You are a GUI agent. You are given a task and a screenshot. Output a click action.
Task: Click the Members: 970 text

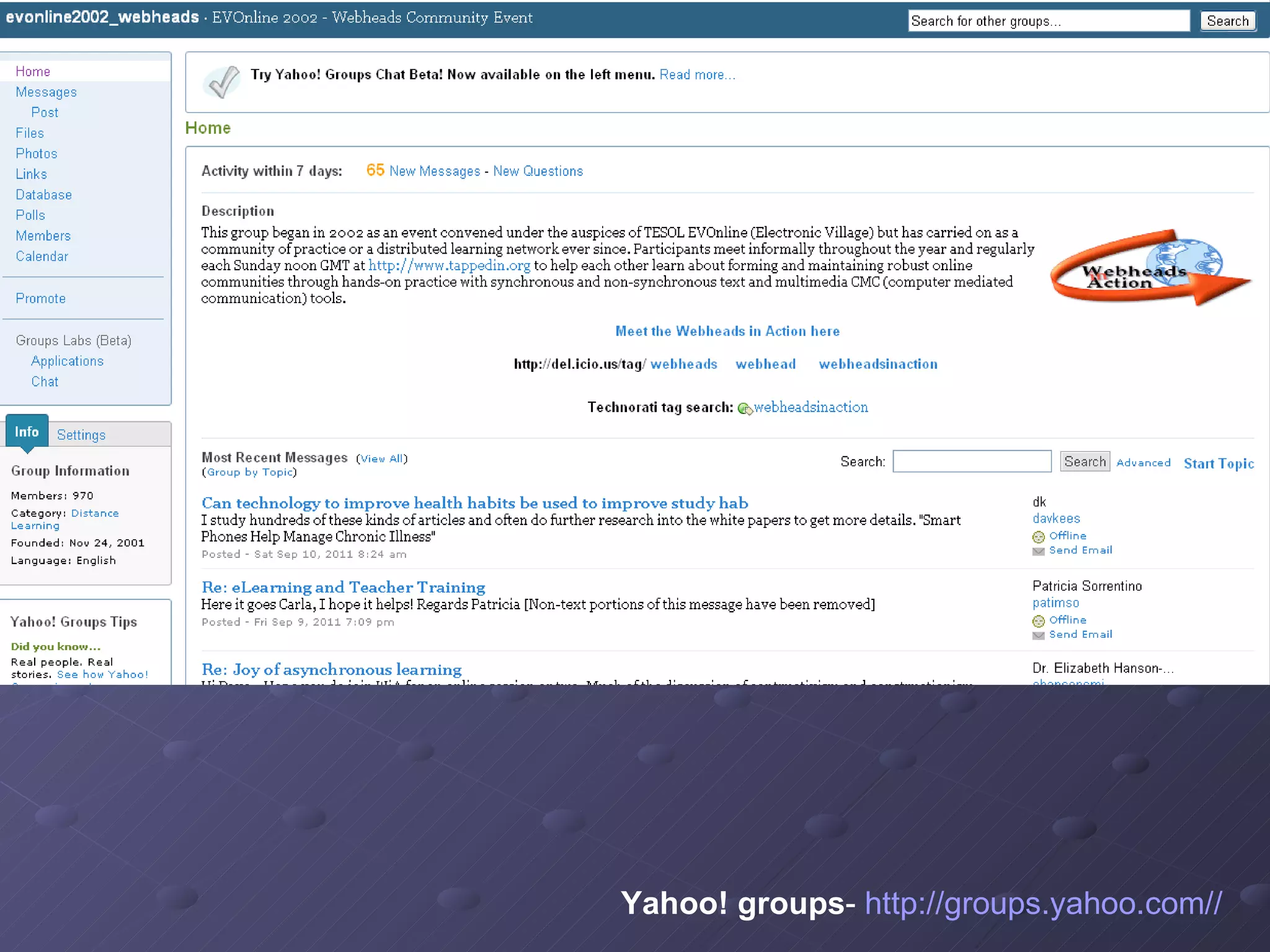point(52,496)
